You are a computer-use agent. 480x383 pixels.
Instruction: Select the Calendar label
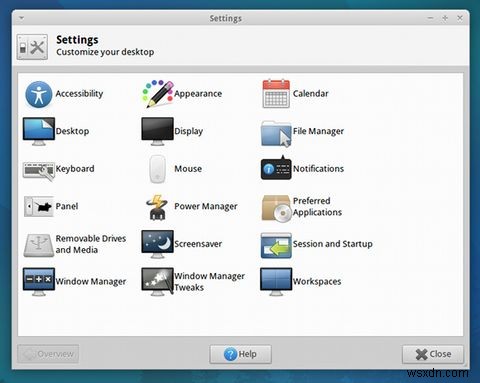click(311, 94)
